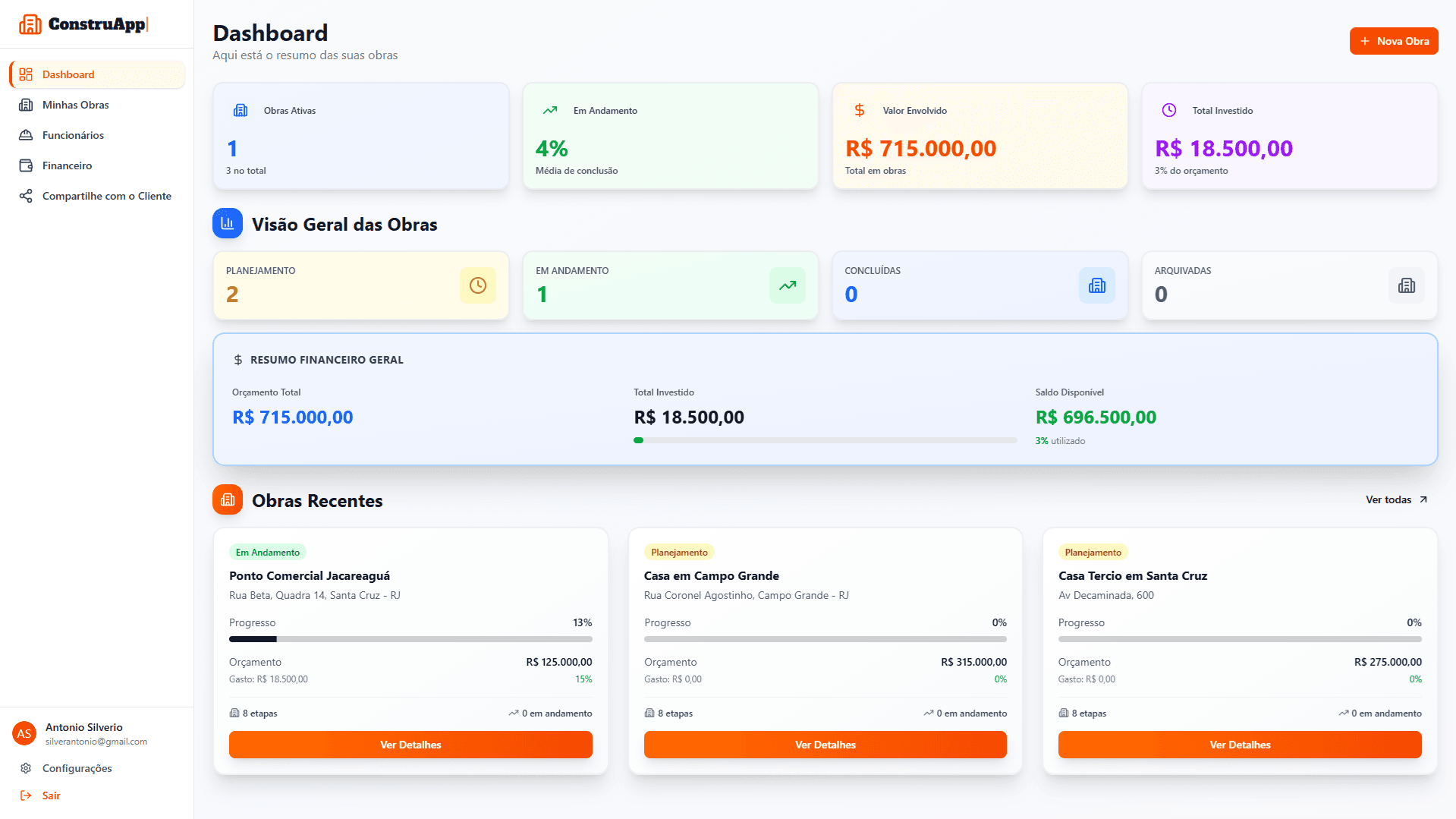
Task: Click the trending arrow icon on Em Andamento card
Action: (x=787, y=285)
